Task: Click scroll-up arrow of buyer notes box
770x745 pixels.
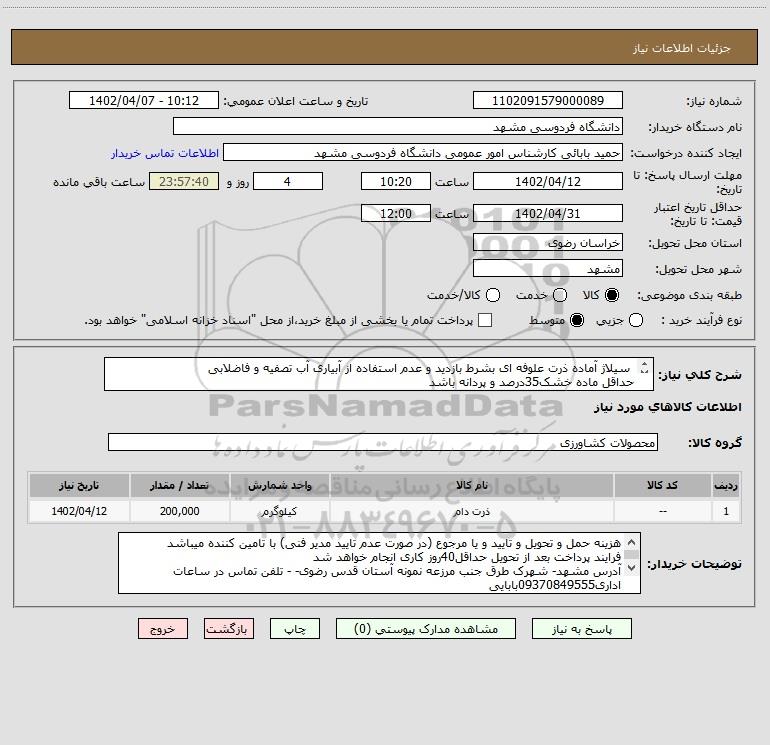Action: (632, 543)
